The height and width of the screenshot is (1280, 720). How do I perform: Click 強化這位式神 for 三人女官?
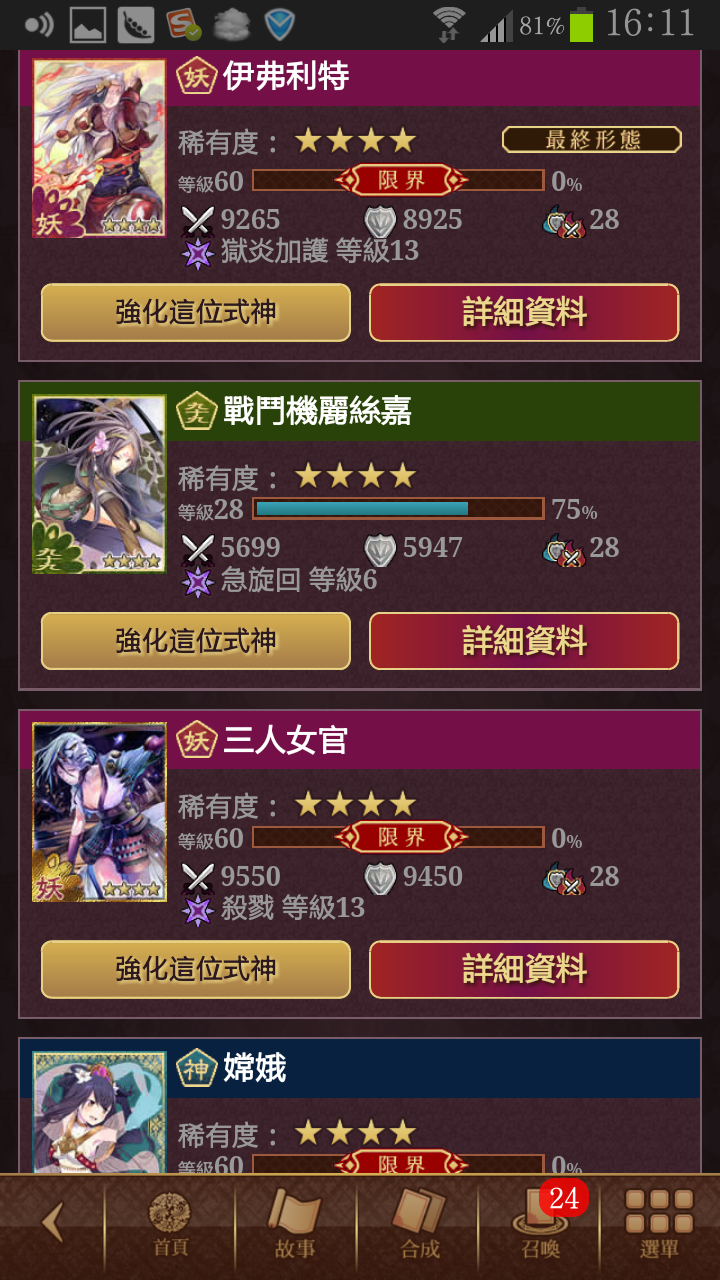[x=196, y=969]
